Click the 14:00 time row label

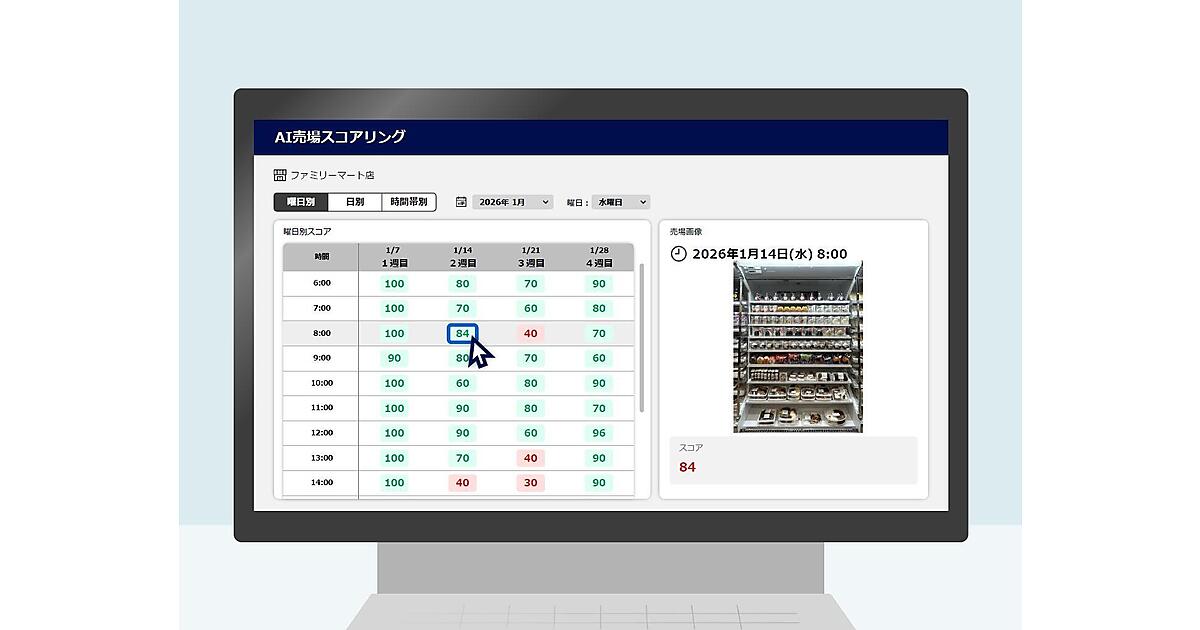click(x=321, y=483)
